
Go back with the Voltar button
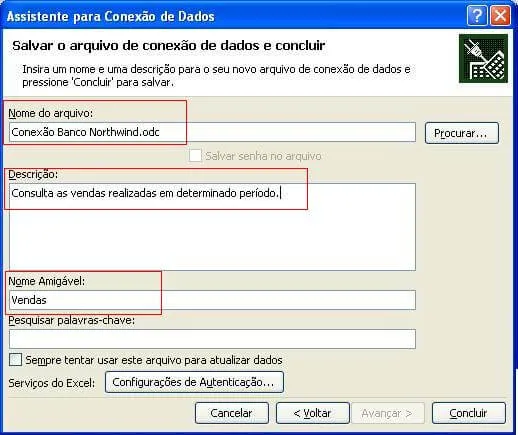[313, 413]
